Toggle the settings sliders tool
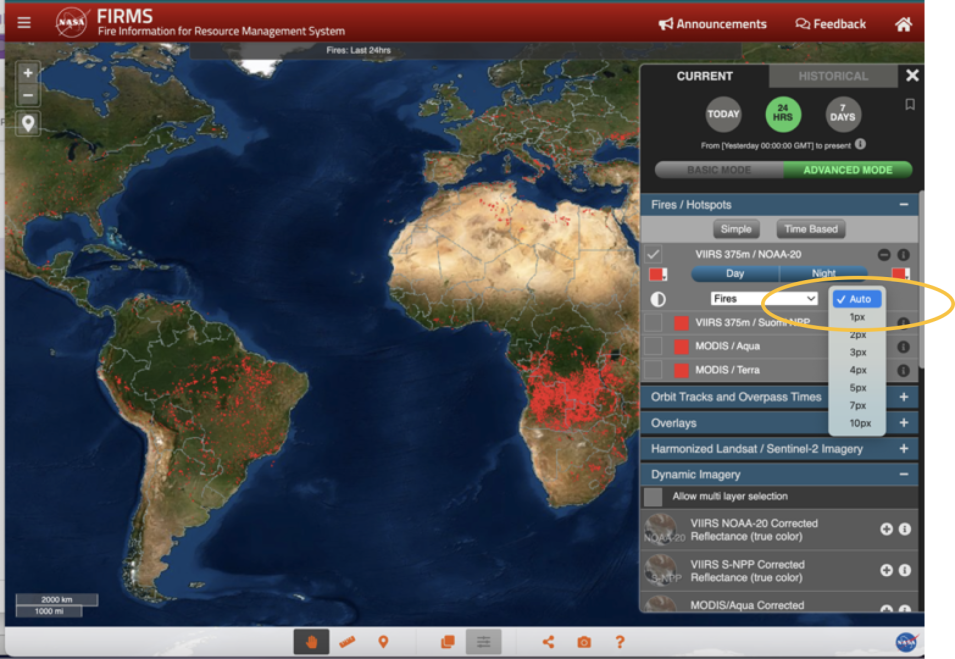 (484, 642)
